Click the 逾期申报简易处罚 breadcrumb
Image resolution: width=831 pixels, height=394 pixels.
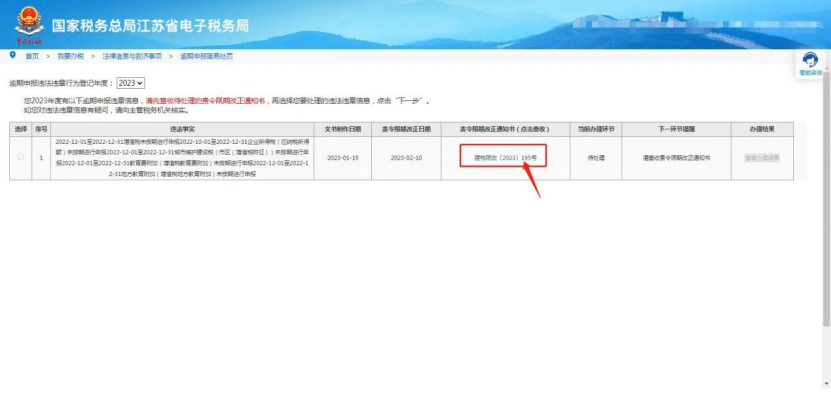(x=206, y=56)
